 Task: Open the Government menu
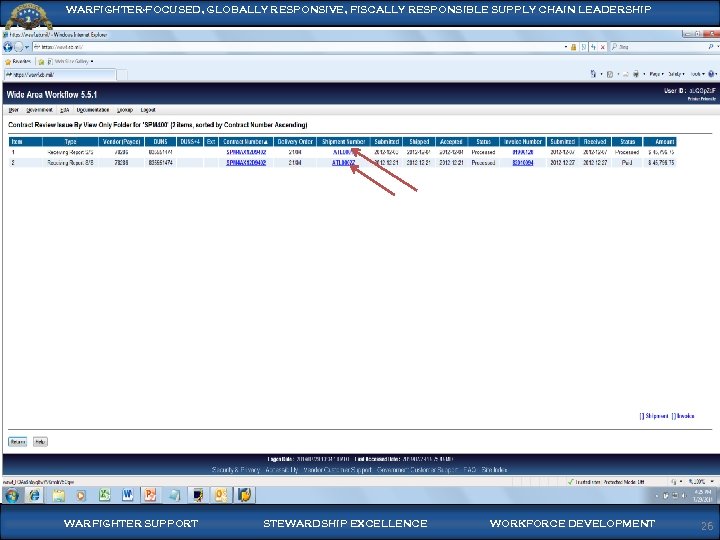(39, 110)
